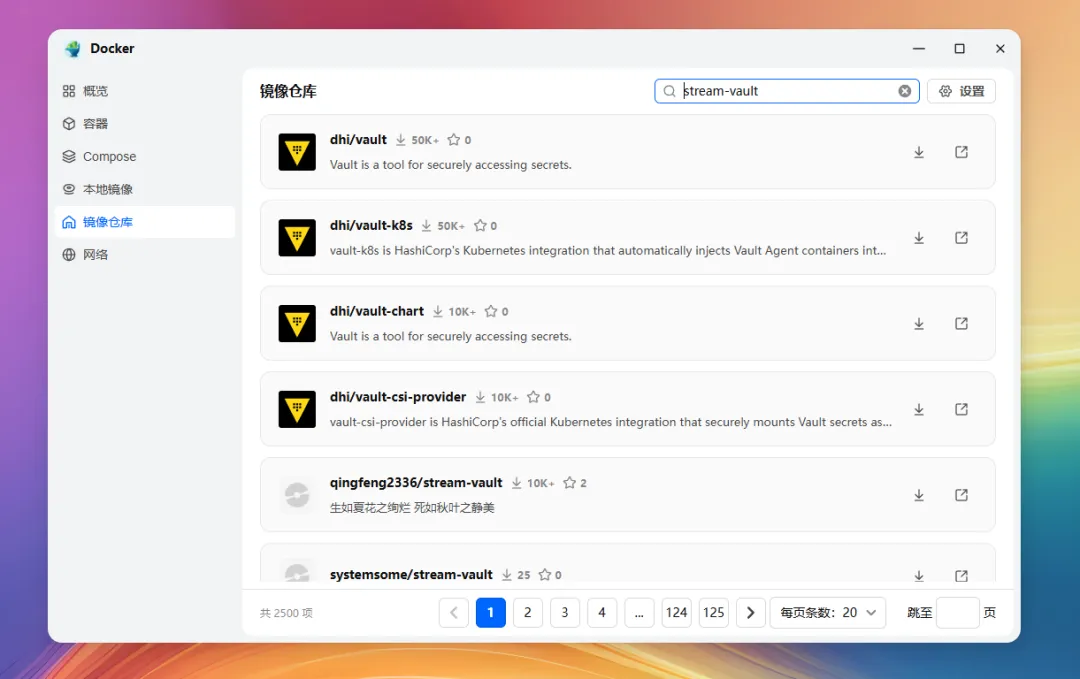This screenshot has height=679, width=1080.
Task: Download the dhi/vault-chart image
Action: tap(919, 324)
